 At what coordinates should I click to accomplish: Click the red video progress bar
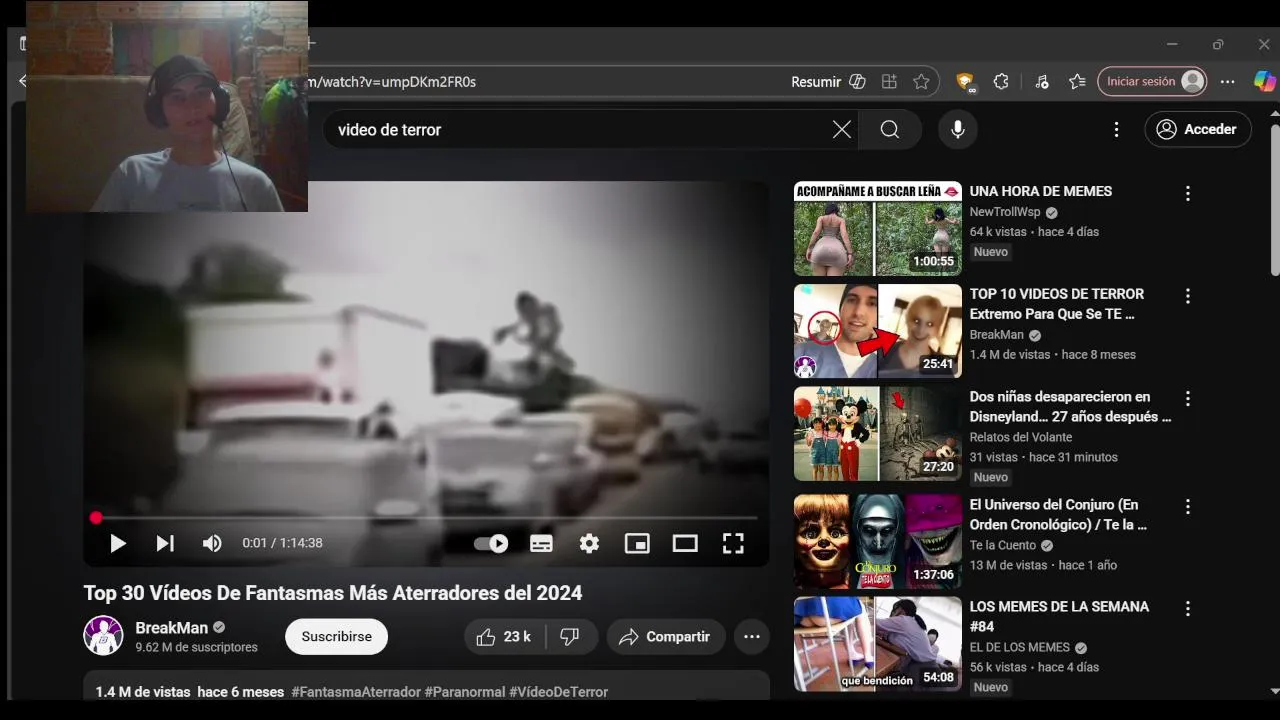click(x=426, y=518)
